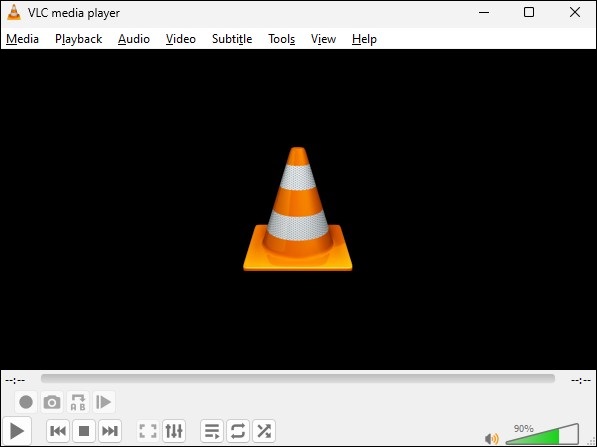Image resolution: width=597 pixels, height=447 pixels.
Task: Click the large cone in video area
Action: click(298, 209)
